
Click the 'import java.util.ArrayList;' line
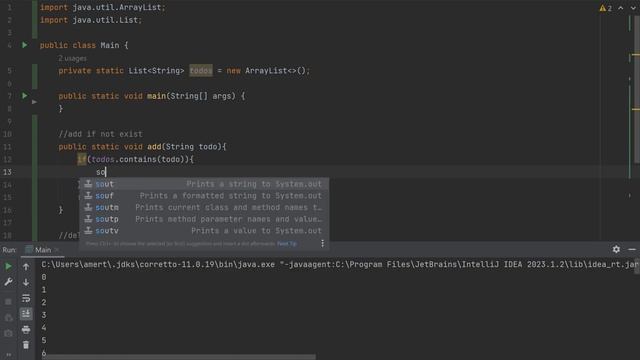(x=102, y=7)
